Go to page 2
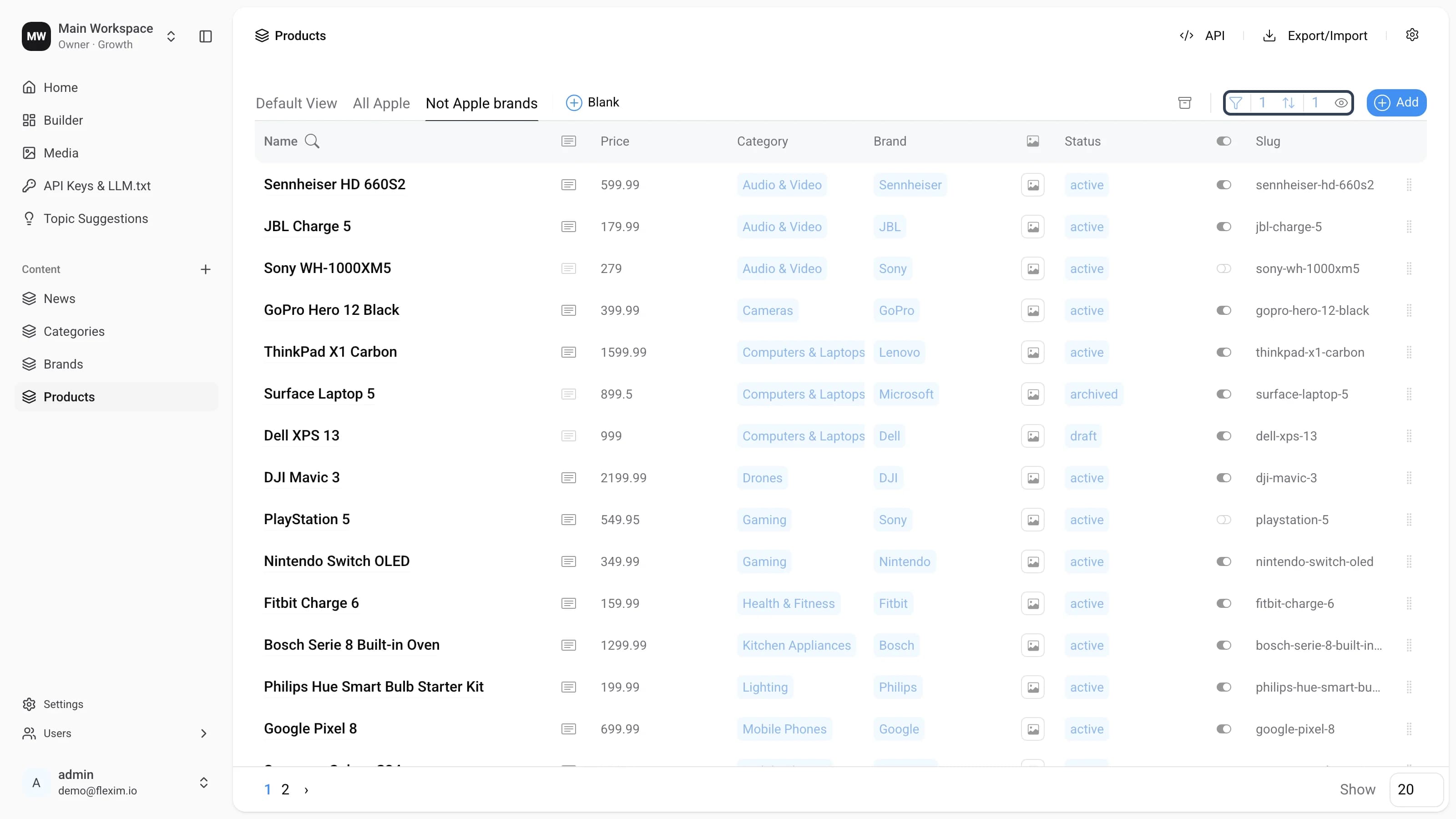This screenshot has width=1456, height=819. point(285,789)
